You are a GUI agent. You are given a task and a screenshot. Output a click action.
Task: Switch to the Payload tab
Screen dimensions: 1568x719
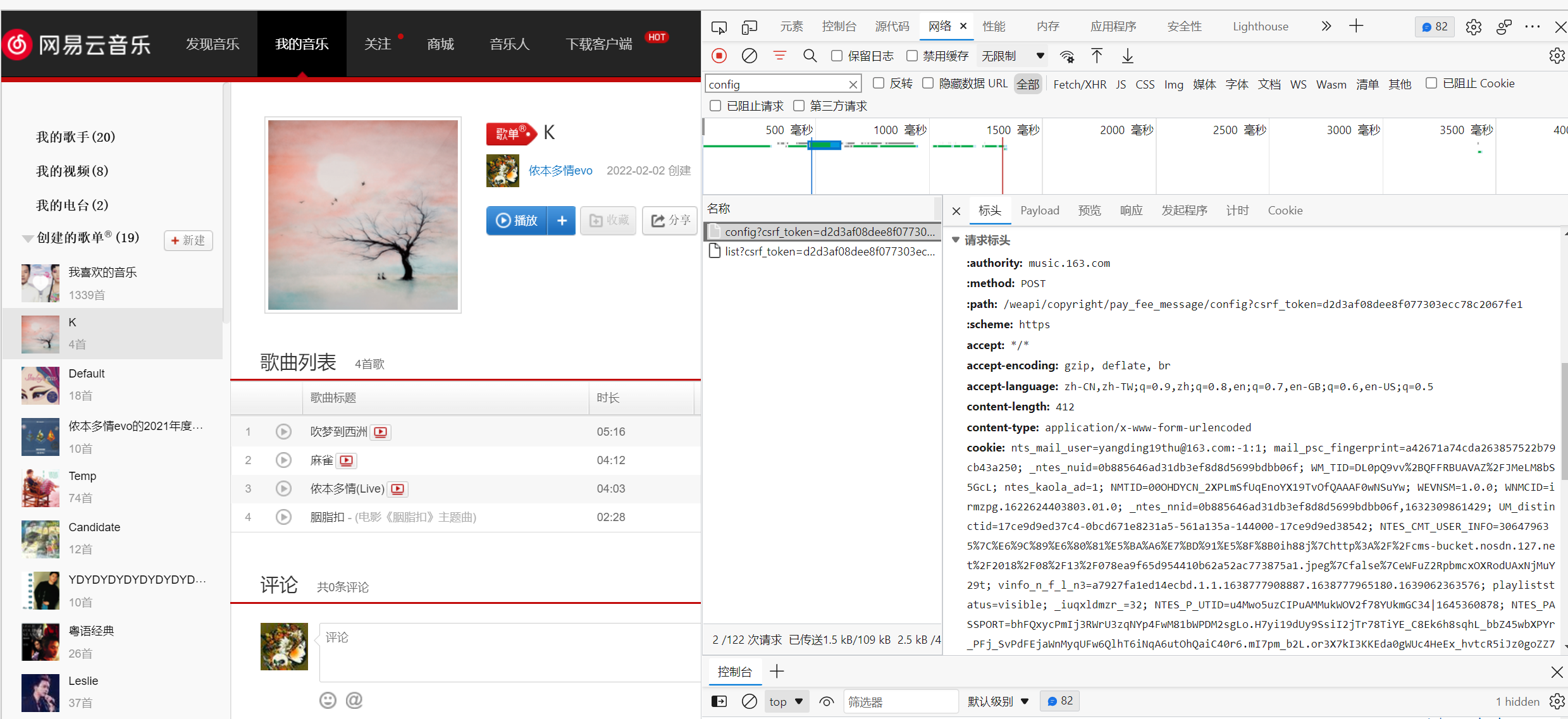coord(1039,210)
